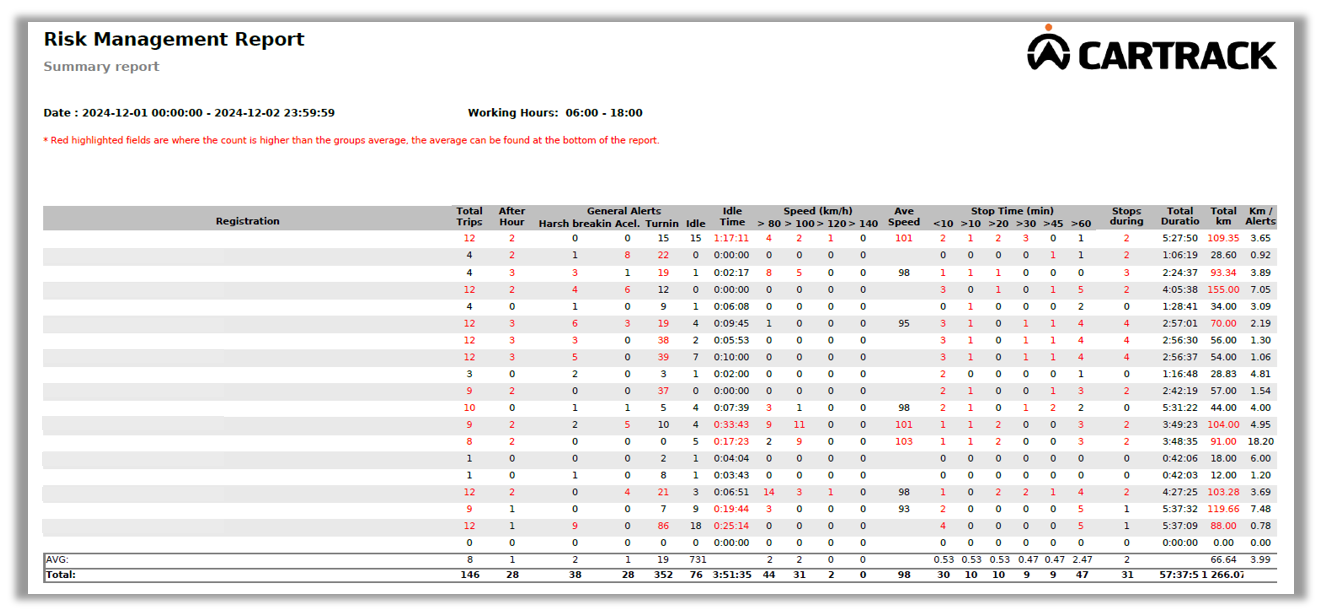Click the 'Total Duratio' column header
Screen dimensions: 1320x615
(1180, 217)
